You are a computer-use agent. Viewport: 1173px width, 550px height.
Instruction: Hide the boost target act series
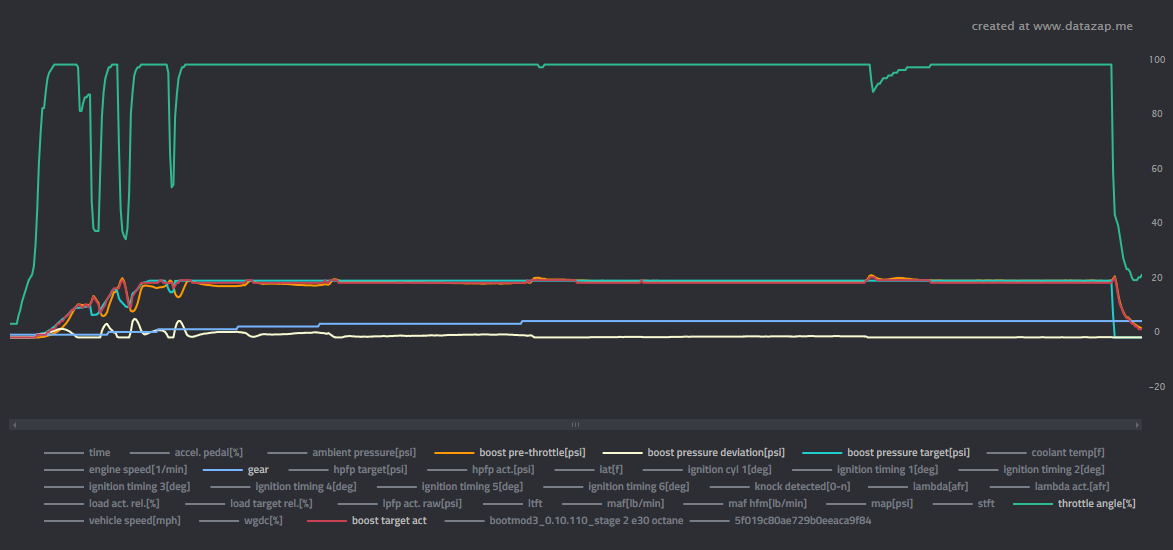tap(389, 521)
